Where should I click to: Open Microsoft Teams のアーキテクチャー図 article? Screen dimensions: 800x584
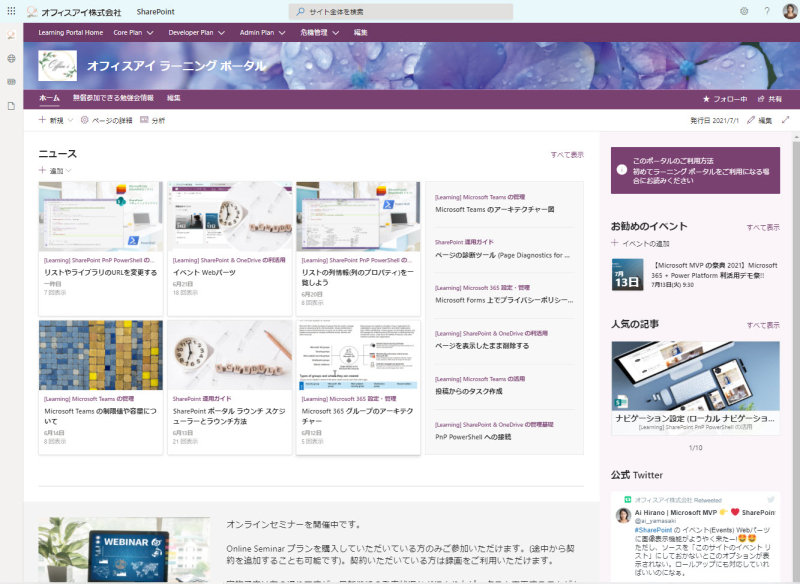click(x=494, y=210)
